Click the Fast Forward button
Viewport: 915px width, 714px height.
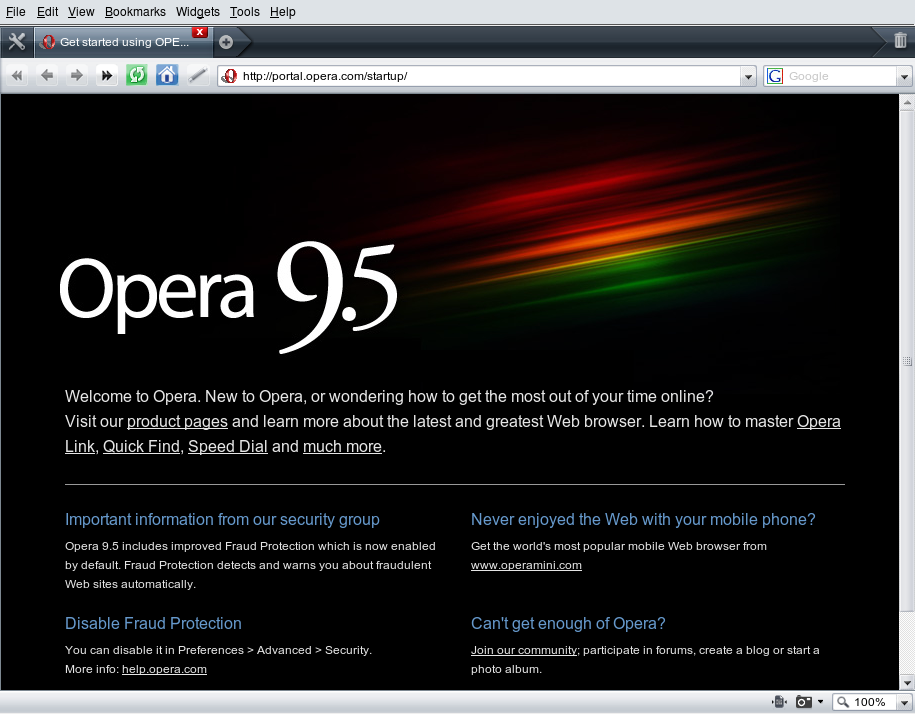pyautogui.click(x=107, y=75)
